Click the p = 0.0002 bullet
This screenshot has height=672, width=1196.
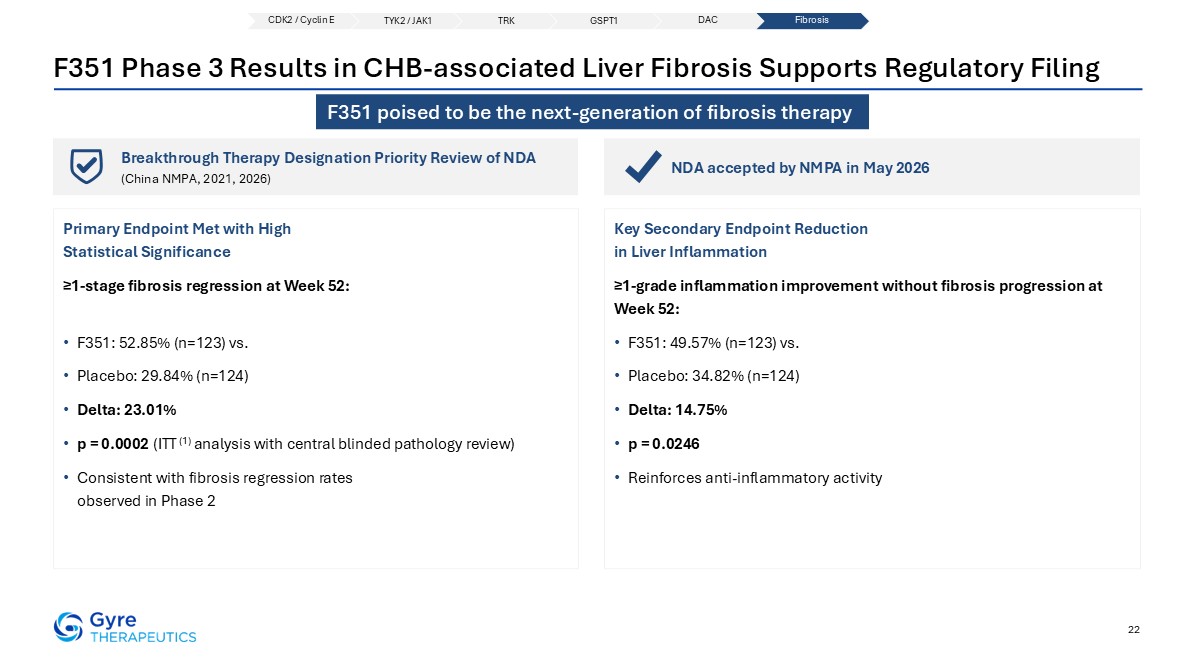(295, 444)
